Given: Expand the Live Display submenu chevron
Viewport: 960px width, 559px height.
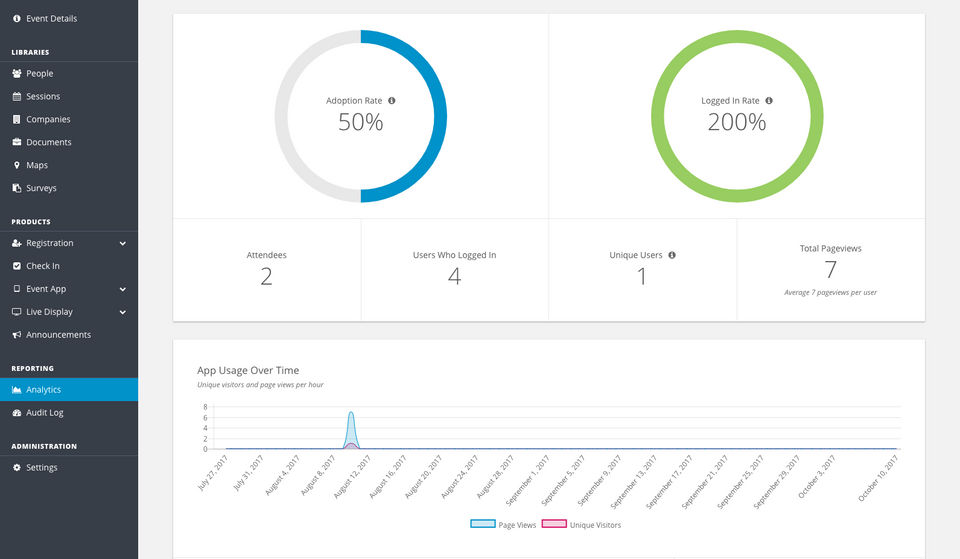Looking at the screenshot, I should 122,312.
